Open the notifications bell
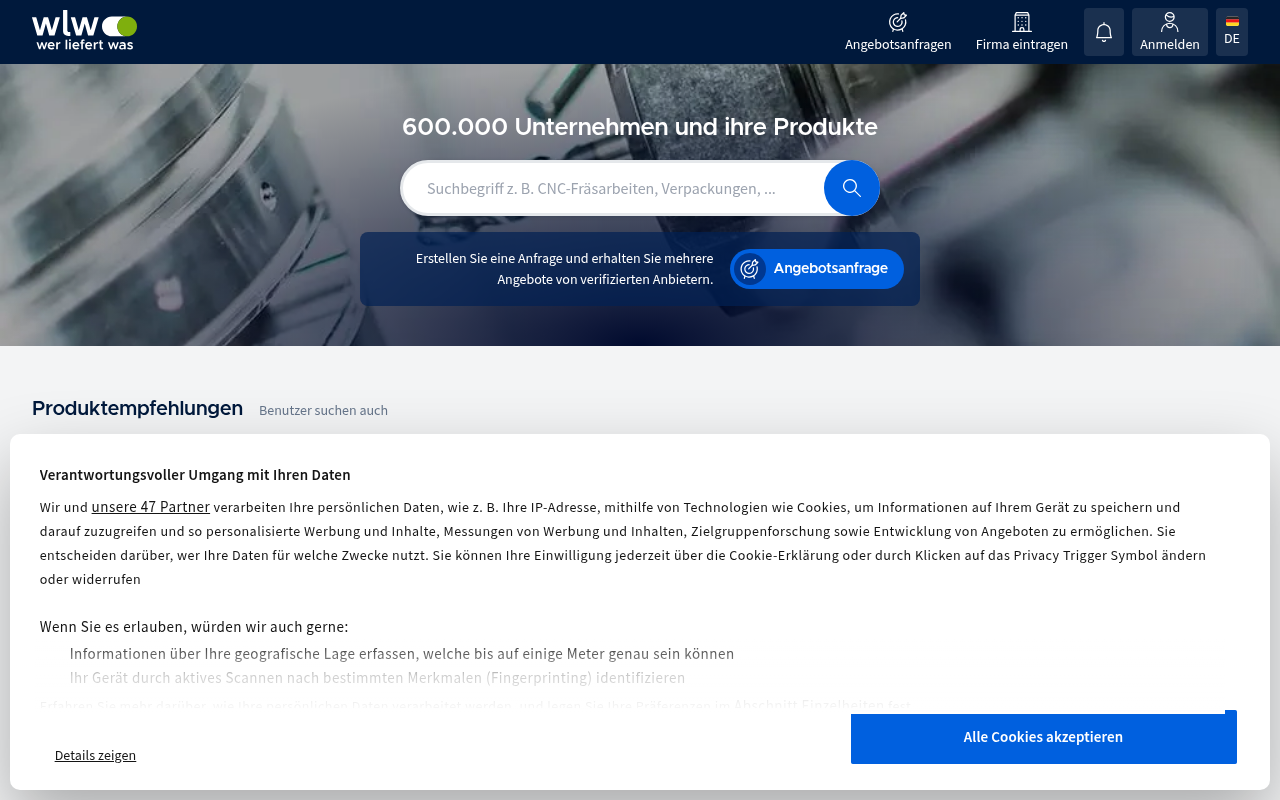This screenshot has height=800, width=1280. click(1104, 32)
